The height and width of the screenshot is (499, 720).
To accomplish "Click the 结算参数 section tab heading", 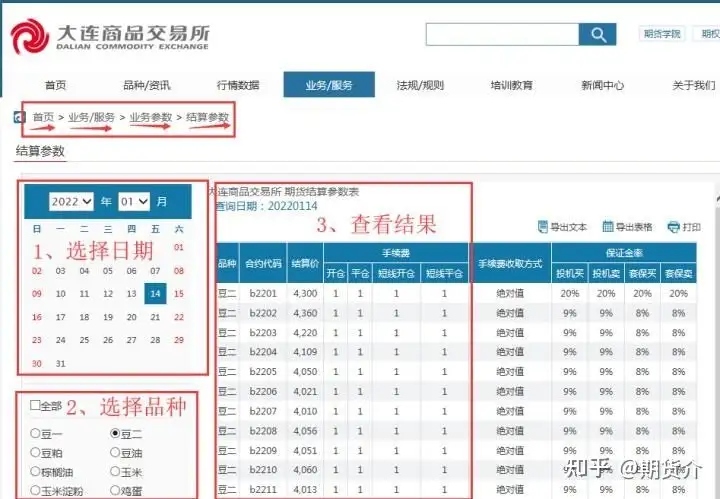I will (x=40, y=151).
